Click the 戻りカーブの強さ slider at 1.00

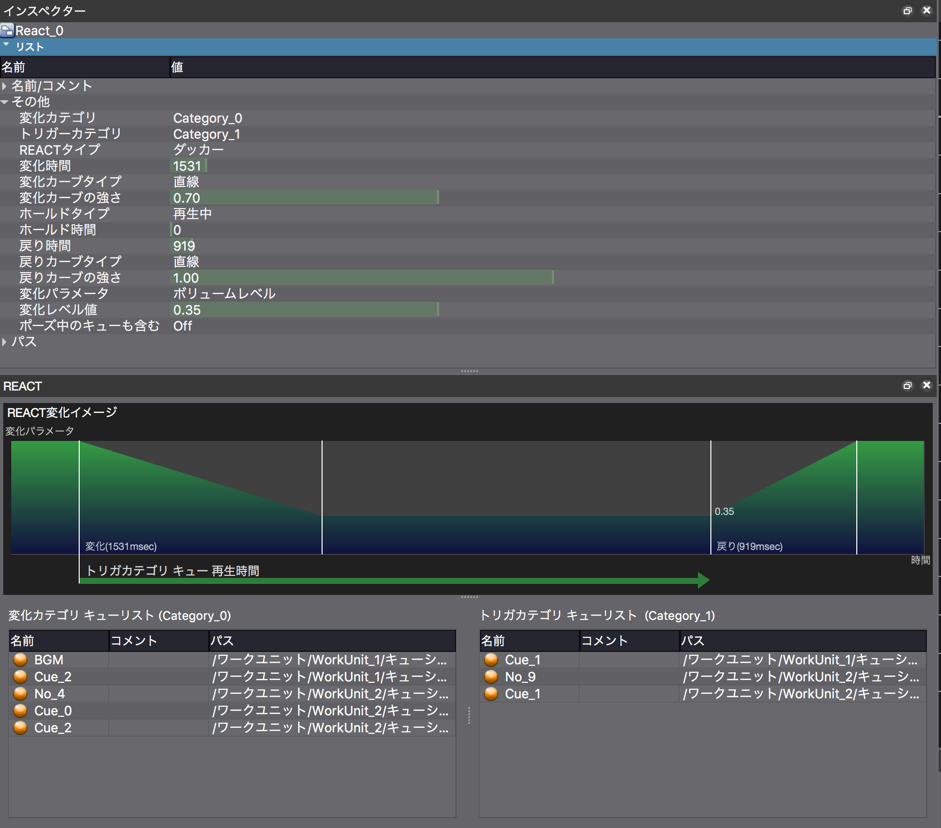362,278
